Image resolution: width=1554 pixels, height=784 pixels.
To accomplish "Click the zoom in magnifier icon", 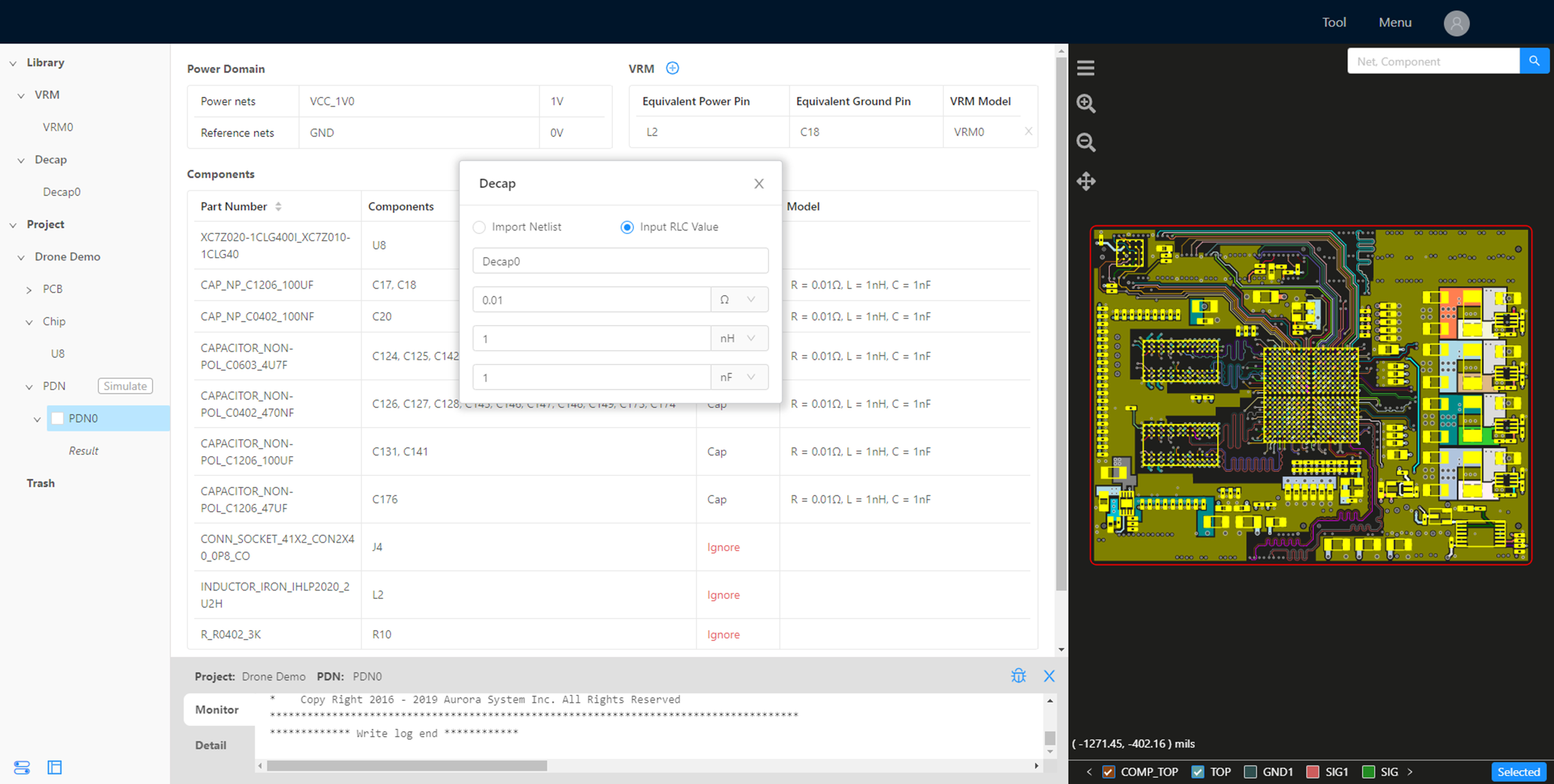I will tap(1086, 104).
